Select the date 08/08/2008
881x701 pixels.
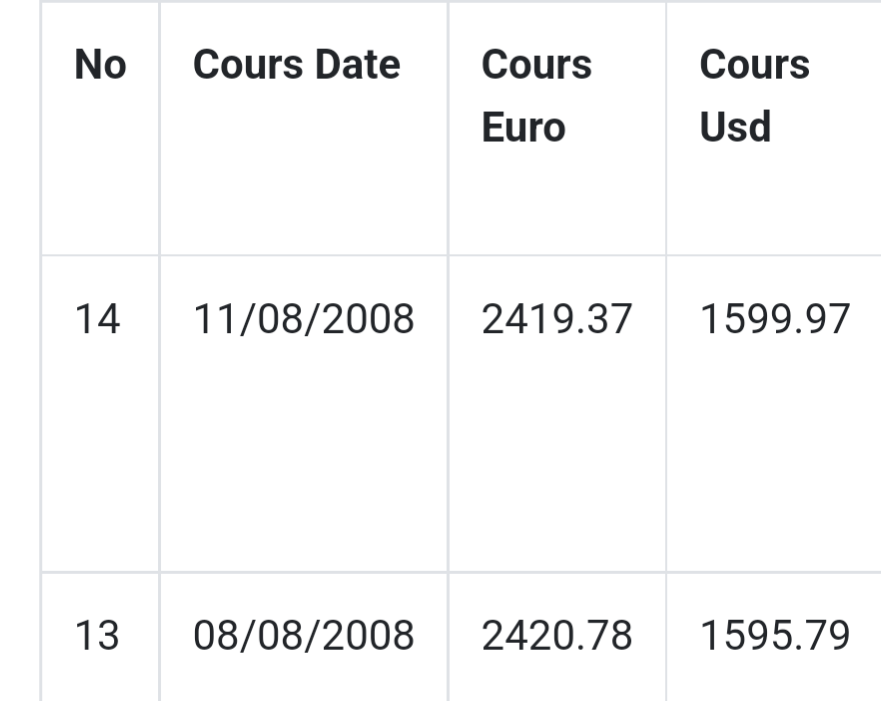click(x=303, y=635)
